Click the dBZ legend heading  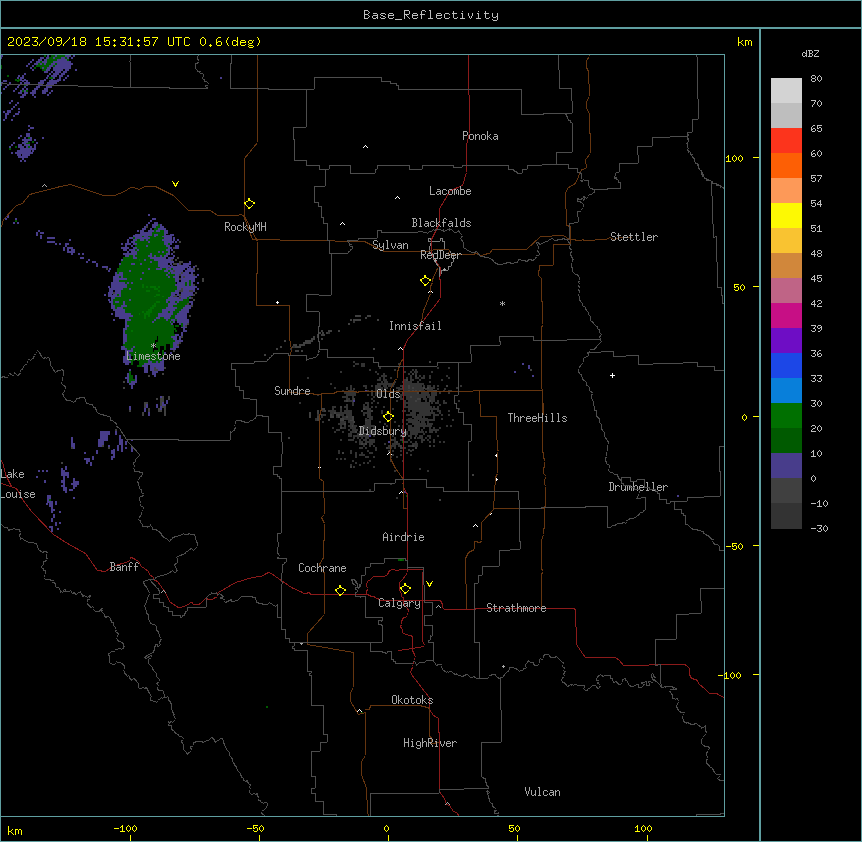pos(810,53)
